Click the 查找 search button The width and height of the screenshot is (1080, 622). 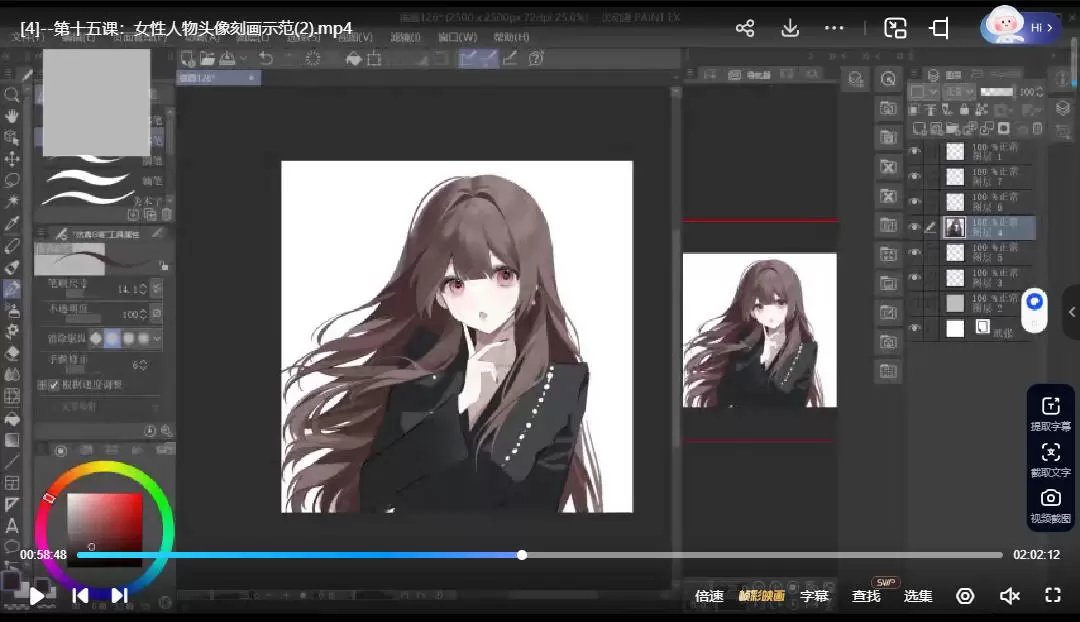coord(866,597)
